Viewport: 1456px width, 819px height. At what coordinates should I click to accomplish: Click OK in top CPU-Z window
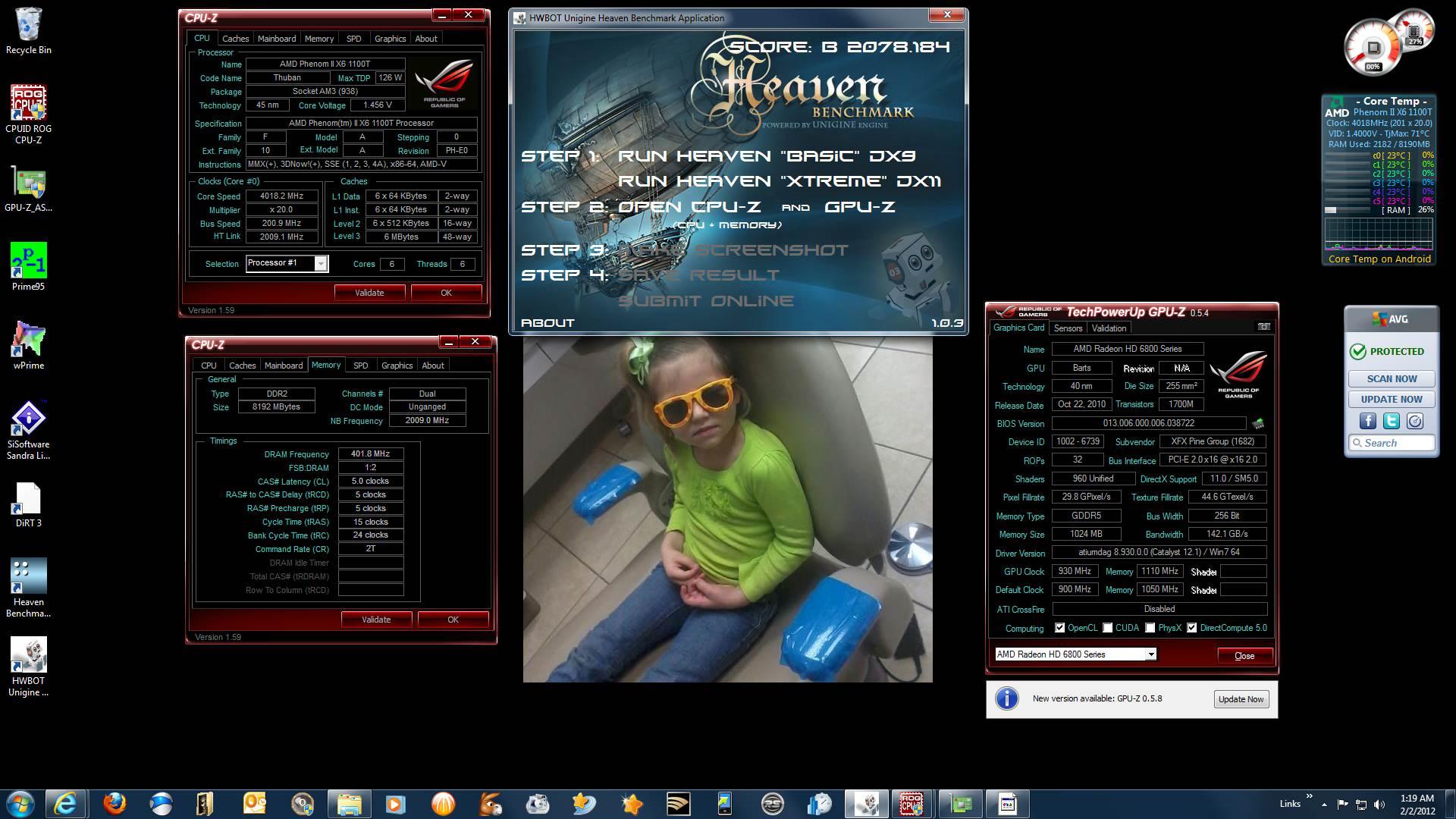pyautogui.click(x=446, y=293)
